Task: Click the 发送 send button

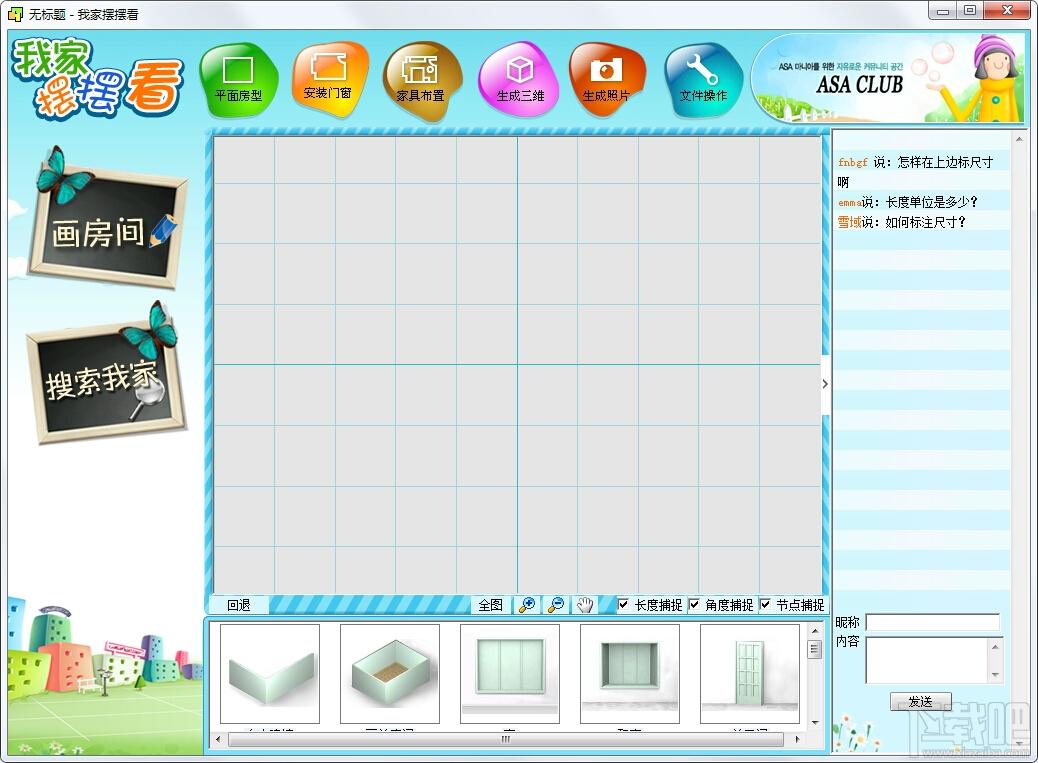Action: pyautogui.click(x=920, y=701)
